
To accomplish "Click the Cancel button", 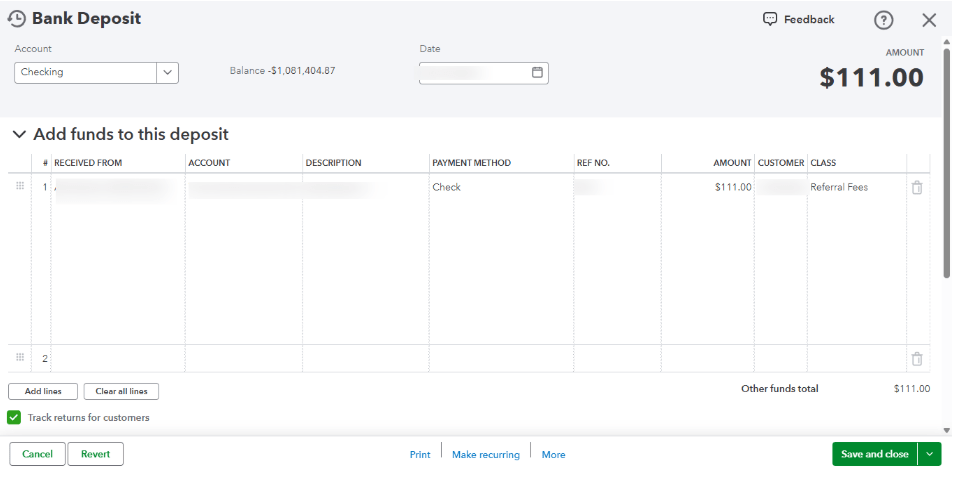I will [37, 454].
